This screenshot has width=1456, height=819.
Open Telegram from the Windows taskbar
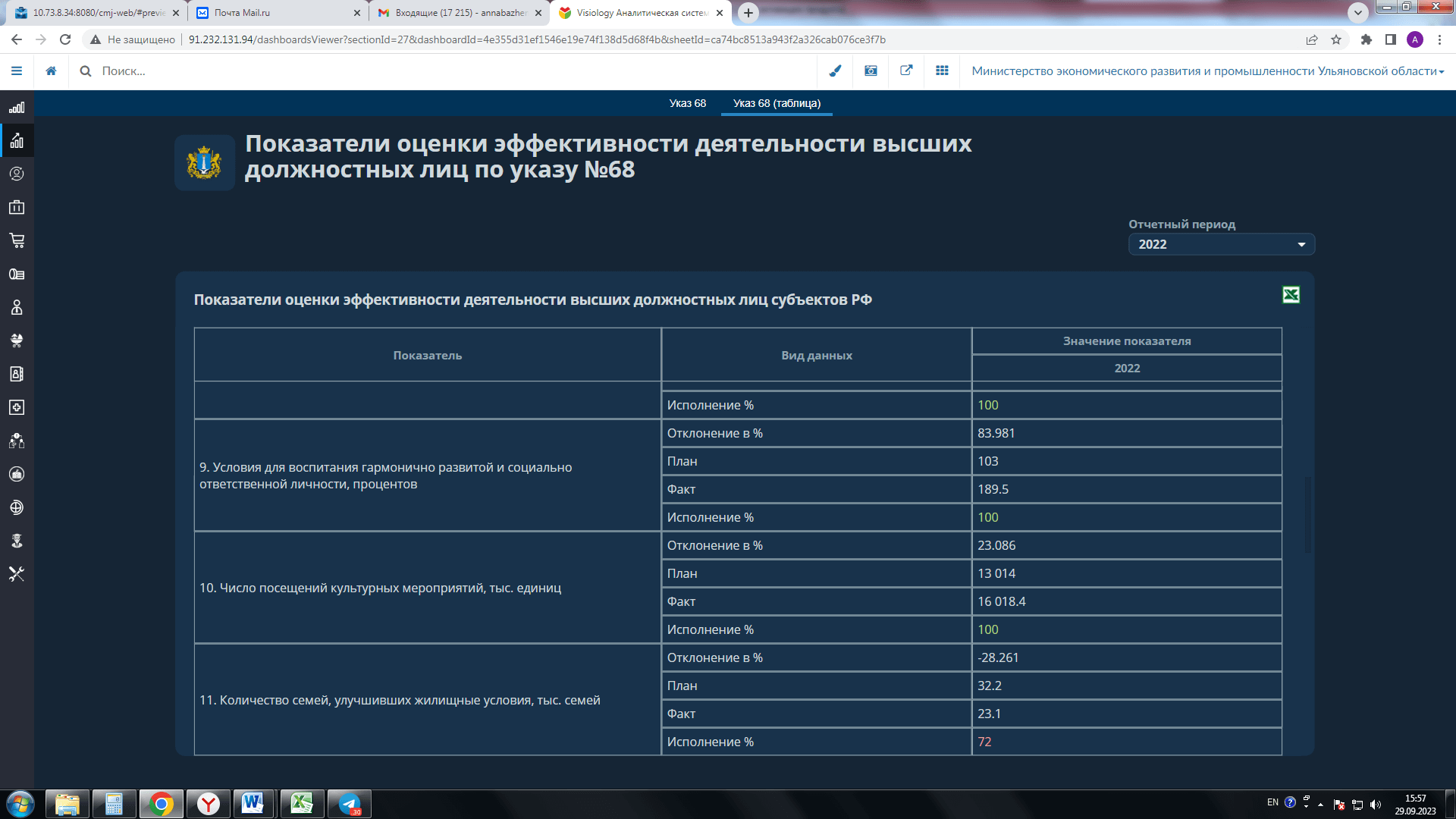[x=350, y=804]
